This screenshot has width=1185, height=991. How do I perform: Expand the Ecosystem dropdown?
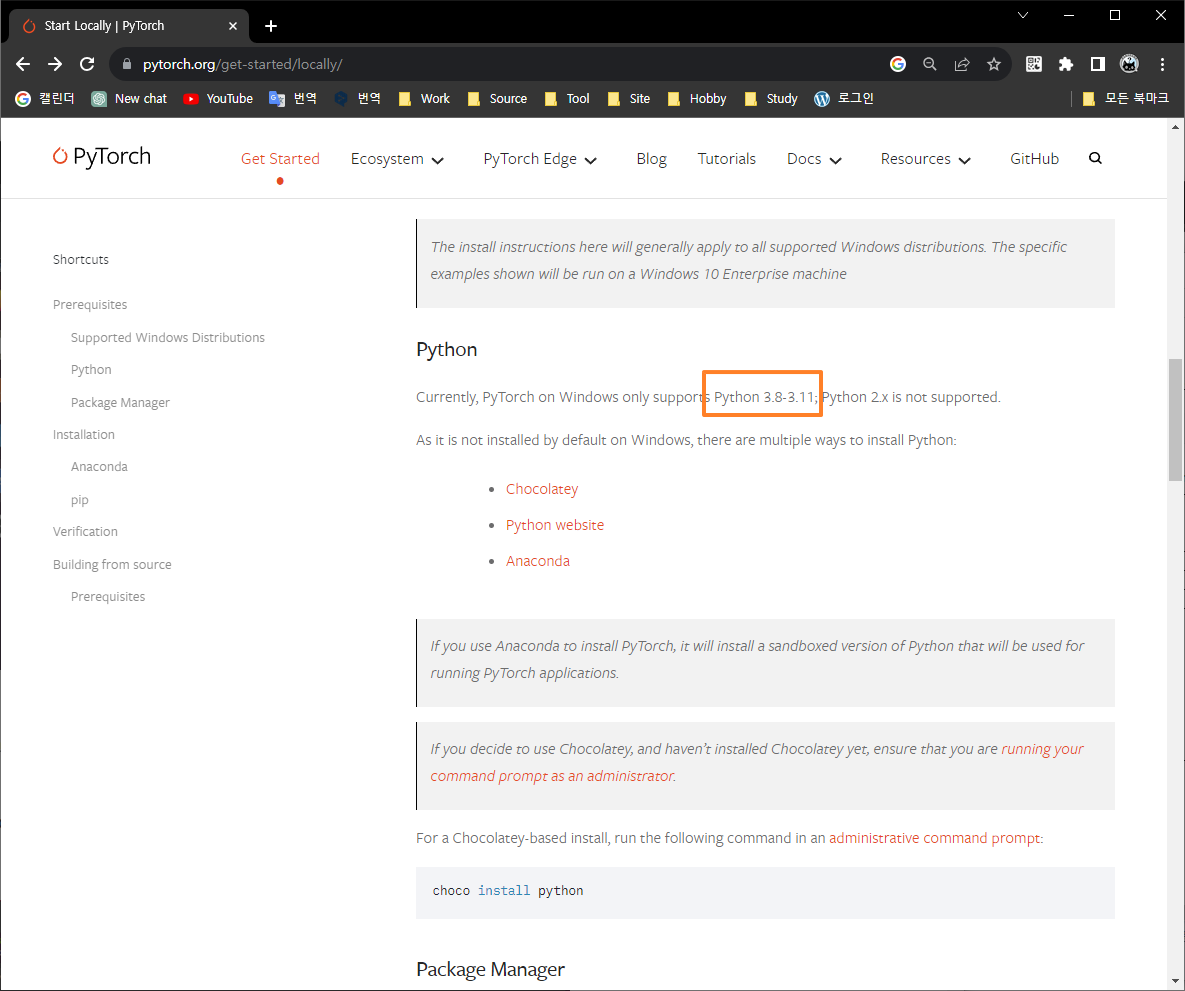coord(396,158)
